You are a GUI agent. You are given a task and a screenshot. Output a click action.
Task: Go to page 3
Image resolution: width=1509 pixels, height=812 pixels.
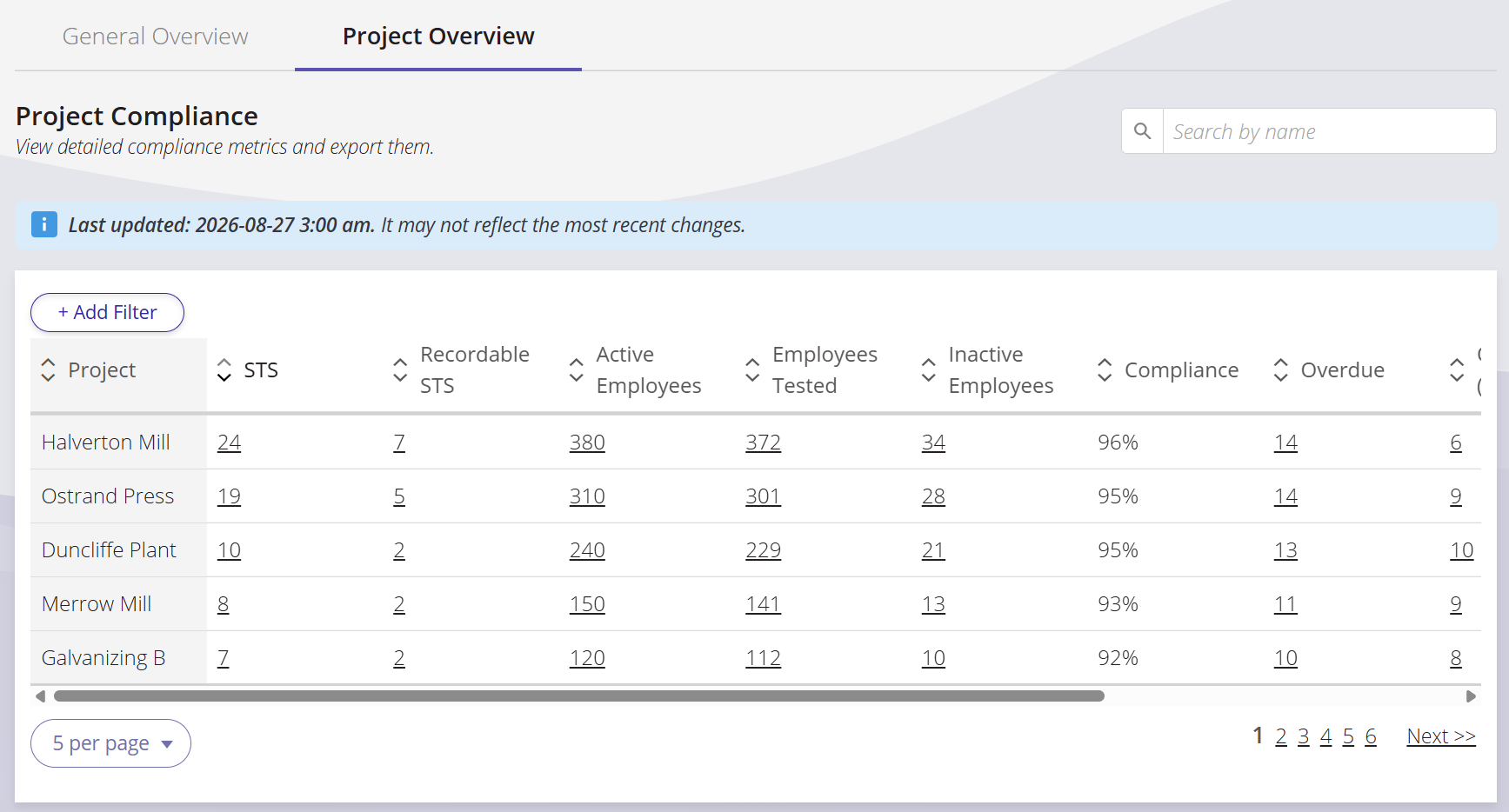pos(1303,736)
